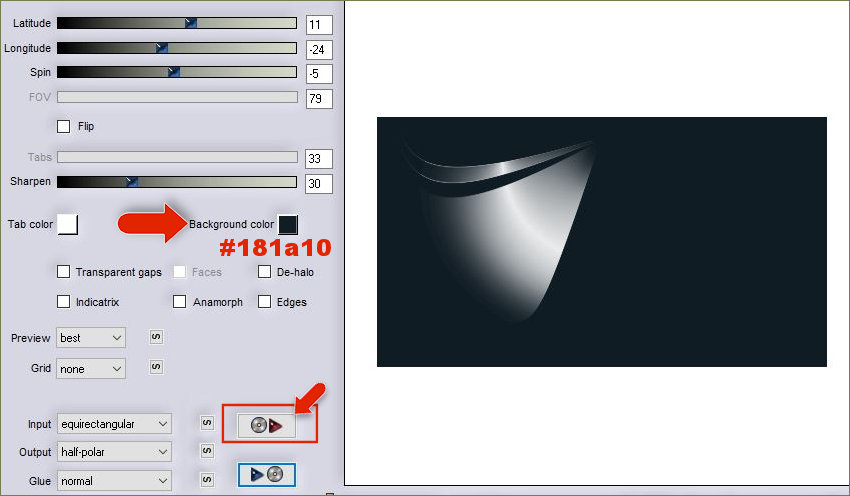
Task: Click the S icon beside Input dropdown
Action: [x=206, y=424]
